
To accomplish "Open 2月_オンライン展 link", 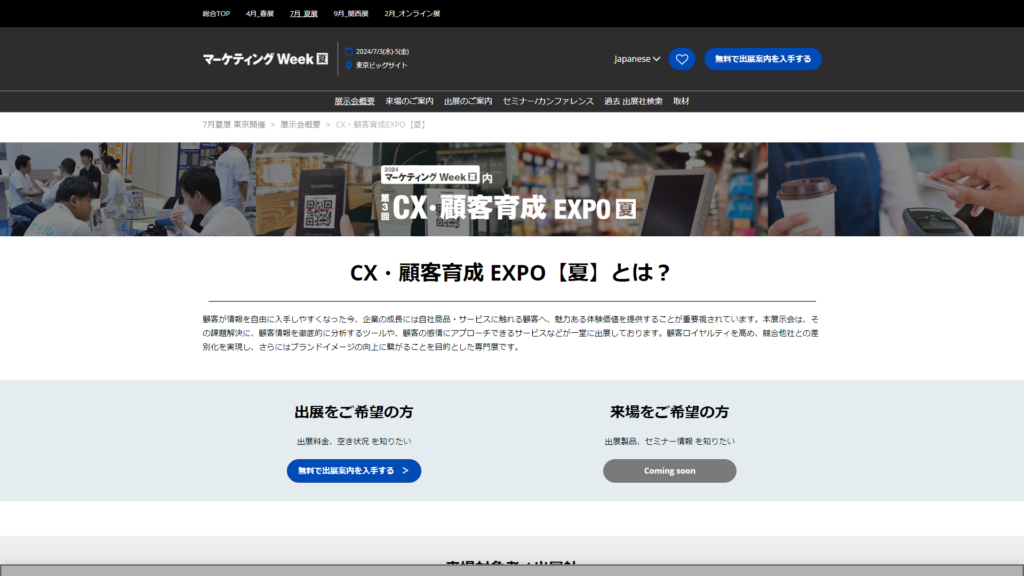I will [412, 14].
